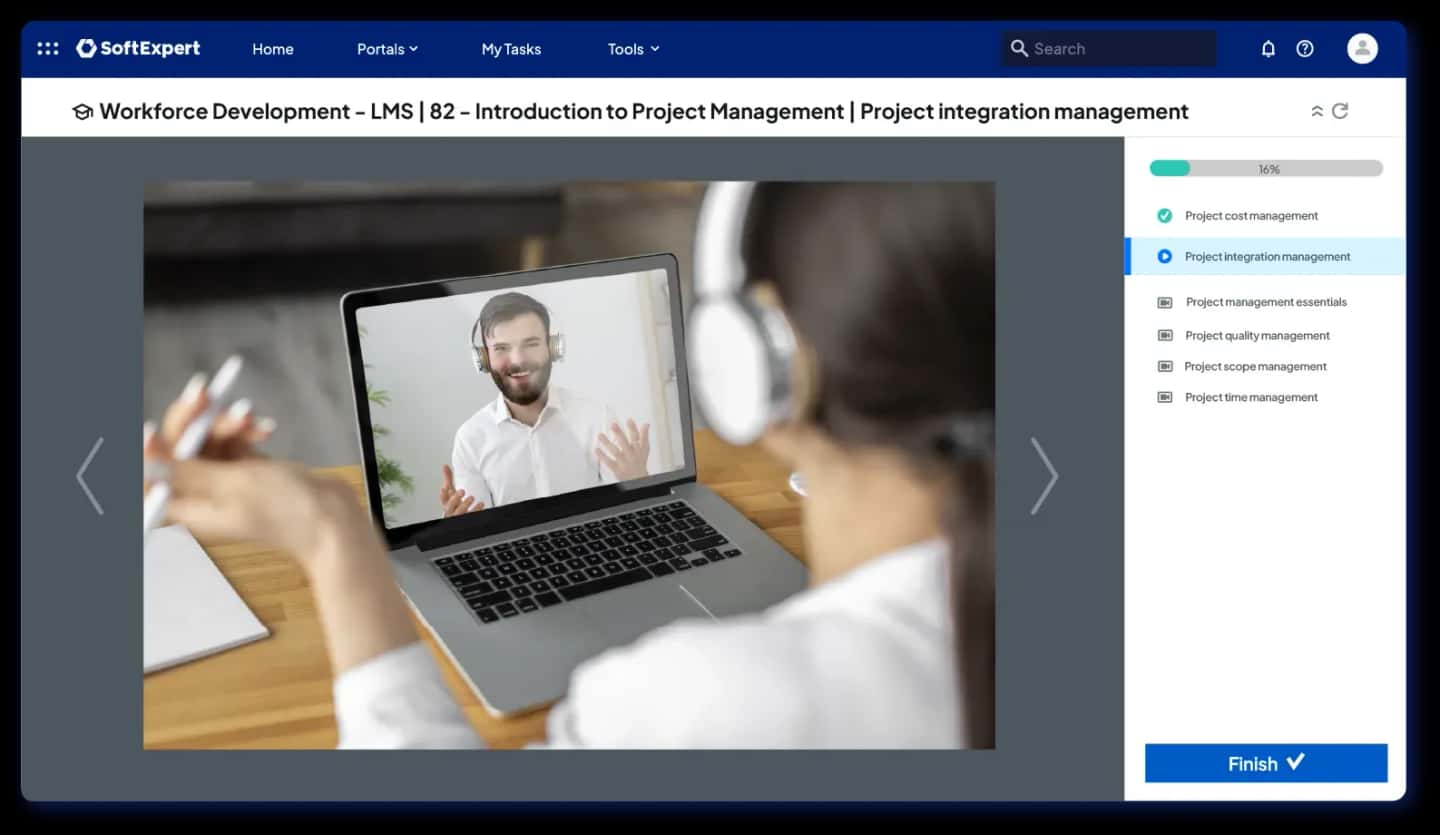The height and width of the screenshot is (835, 1440).
Task: Open the app grid launcher icon
Action: tap(47, 48)
